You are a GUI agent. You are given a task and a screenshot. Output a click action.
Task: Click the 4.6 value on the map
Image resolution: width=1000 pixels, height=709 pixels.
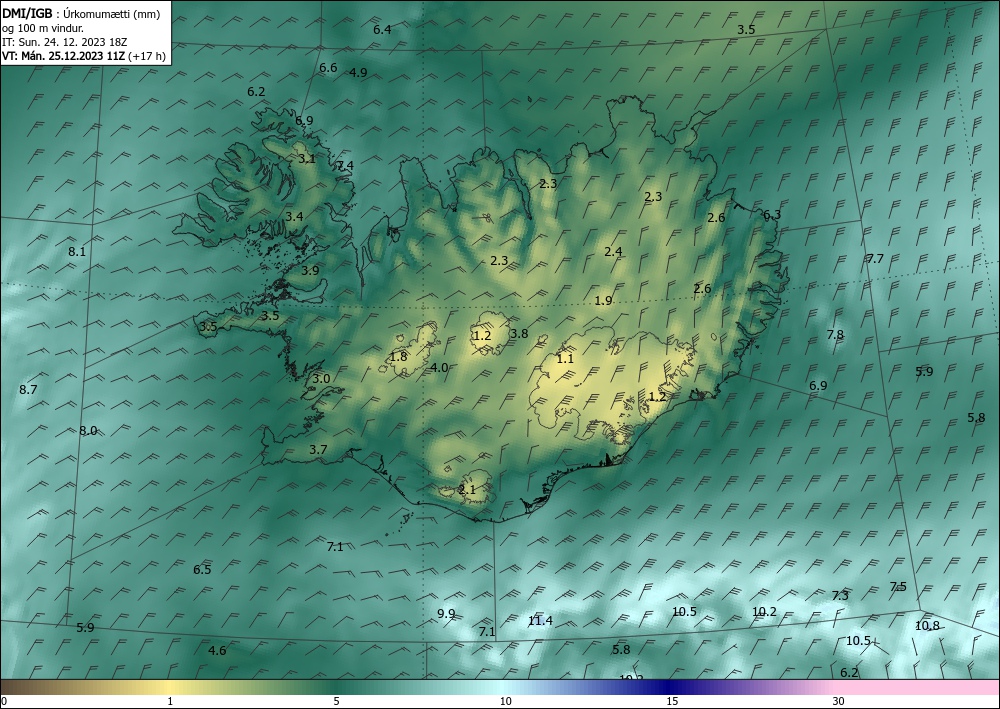pyautogui.click(x=217, y=651)
